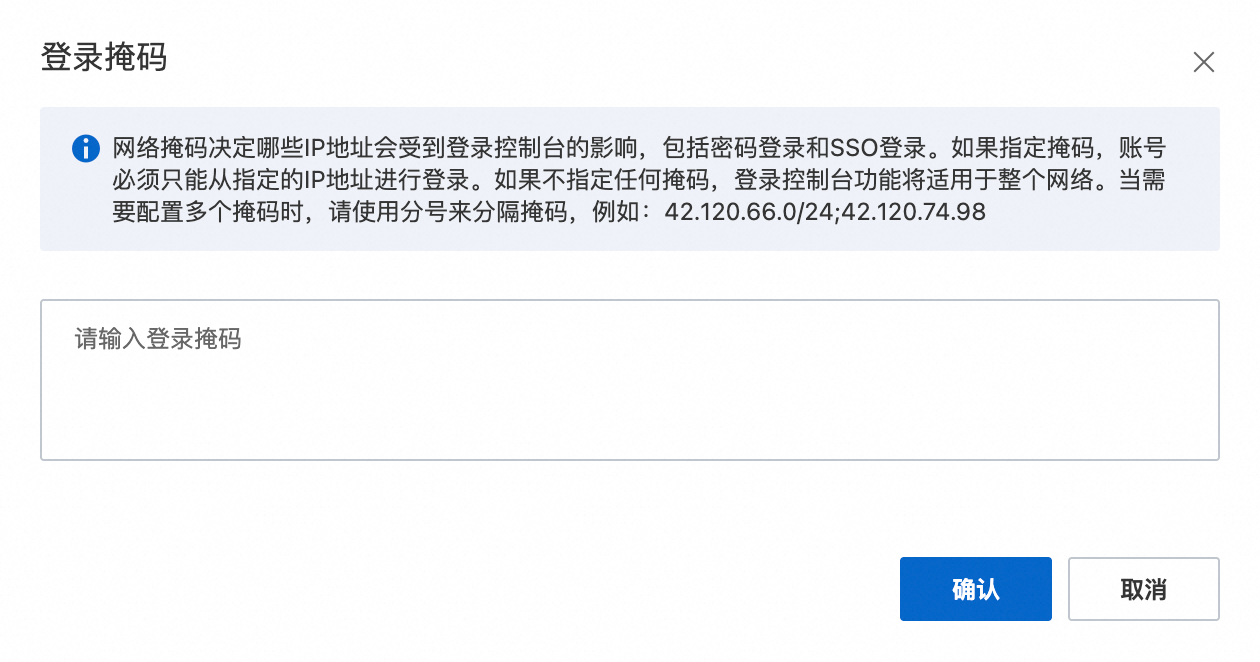Close the 登录掩码 dialog with X

[1203, 63]
